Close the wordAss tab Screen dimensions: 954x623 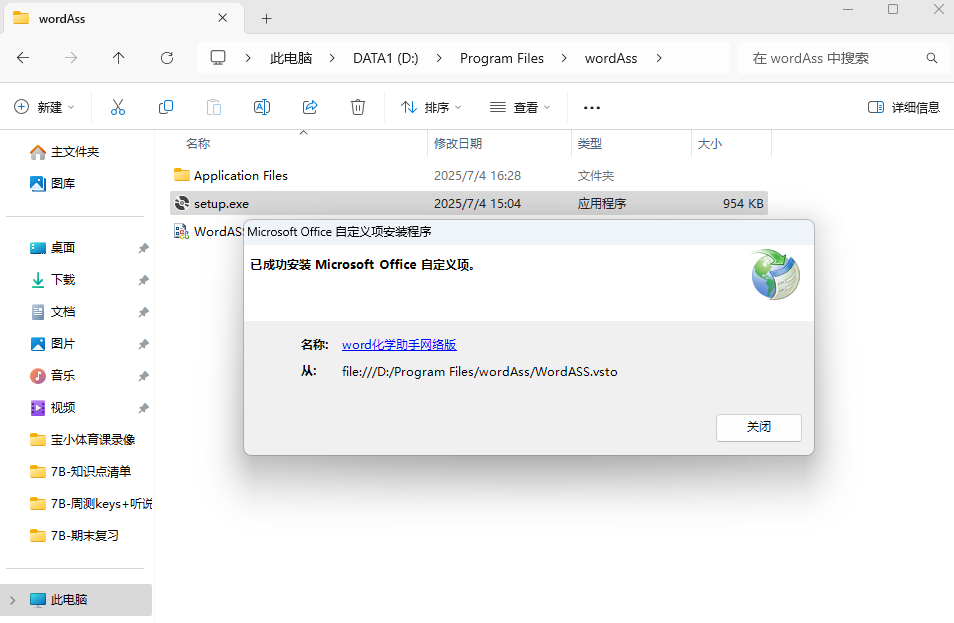[x=223, y=18]
